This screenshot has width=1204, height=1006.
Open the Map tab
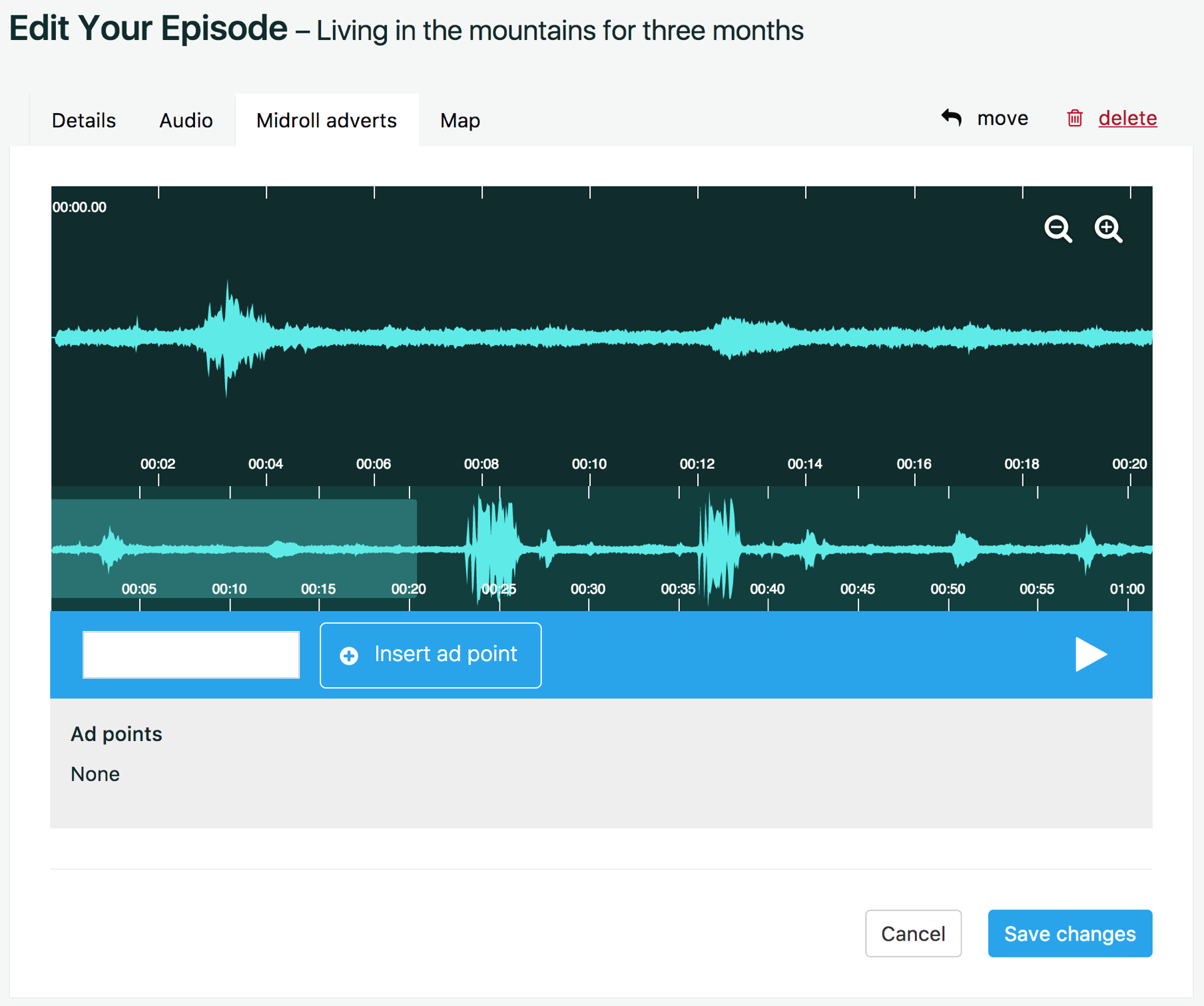coord(460,121)
